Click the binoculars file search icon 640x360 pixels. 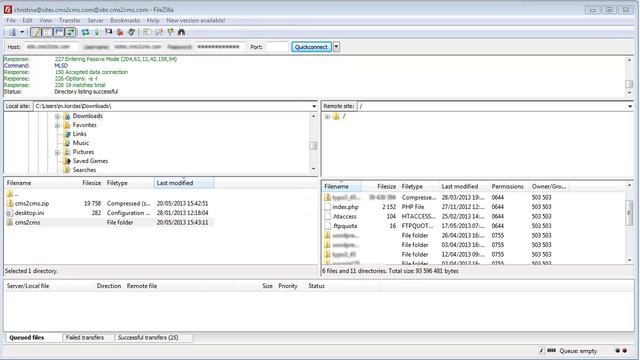[x=181, y=32]
